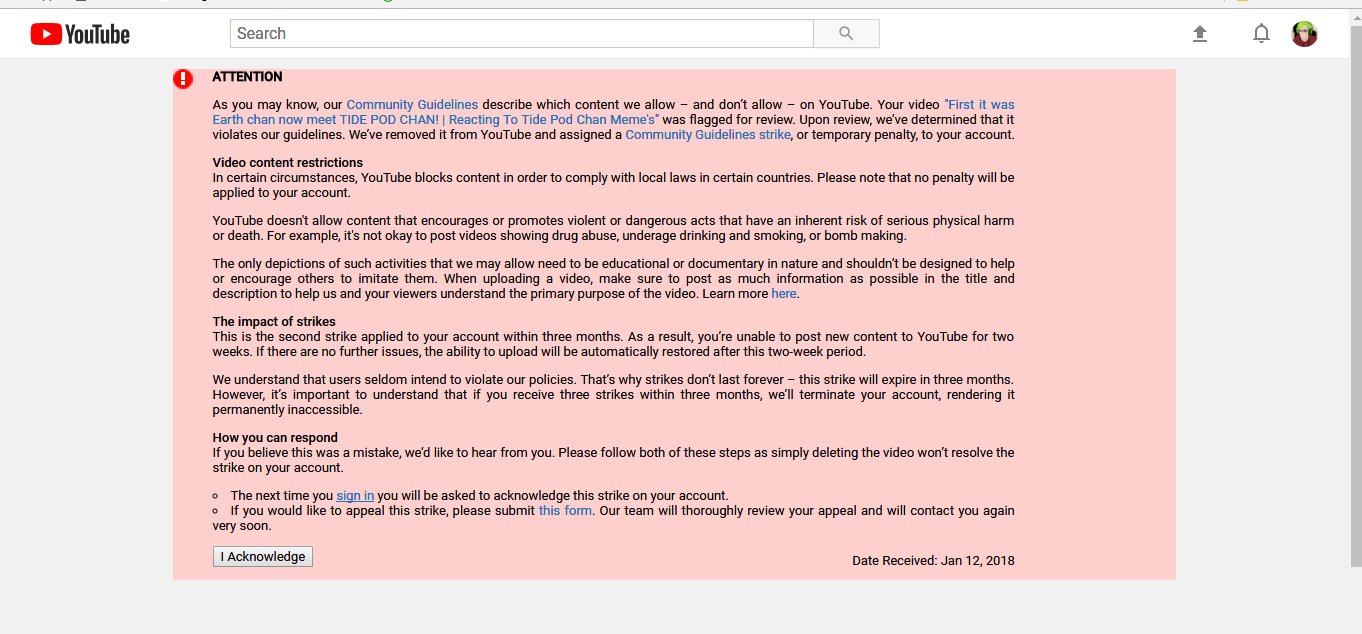Open the flagged video title link
Viewport: 1362px width, 634px height.
613,112
